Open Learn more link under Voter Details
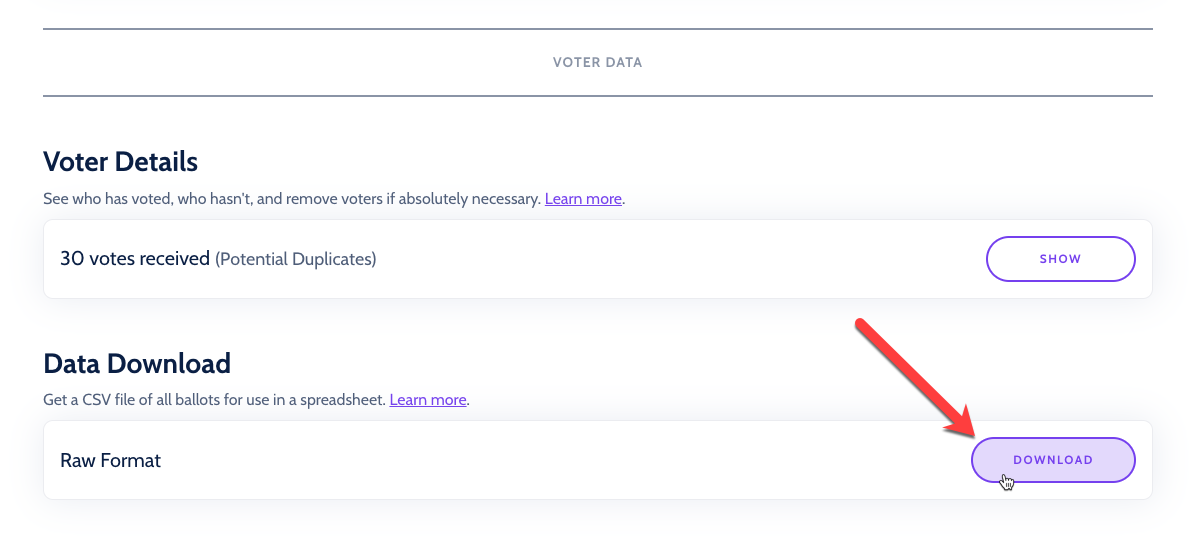The image size is (1201, 541). (x=583, y=199)
